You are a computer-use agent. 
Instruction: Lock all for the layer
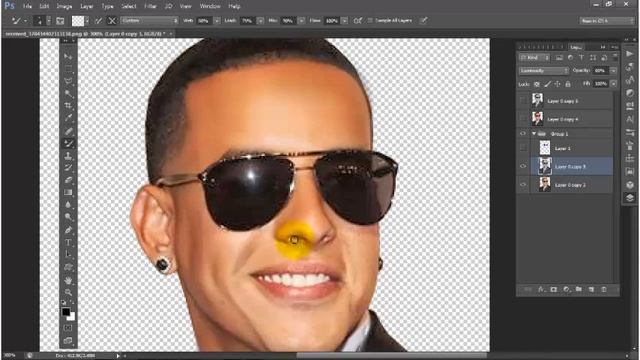click(568, 84)
